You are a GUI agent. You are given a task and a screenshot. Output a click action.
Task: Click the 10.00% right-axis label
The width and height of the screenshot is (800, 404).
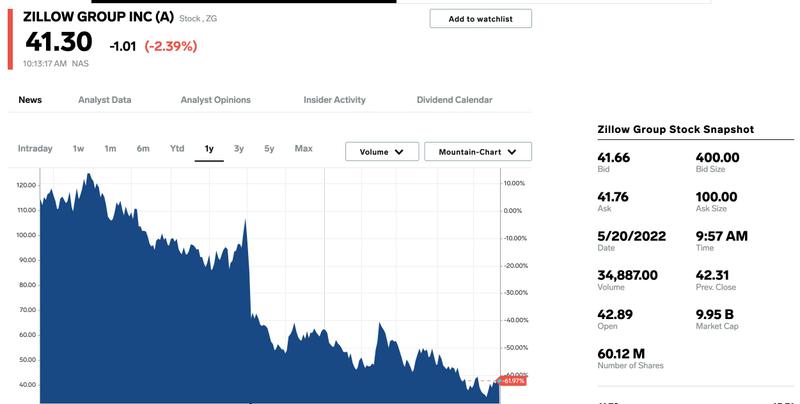[x=514, y=183]
